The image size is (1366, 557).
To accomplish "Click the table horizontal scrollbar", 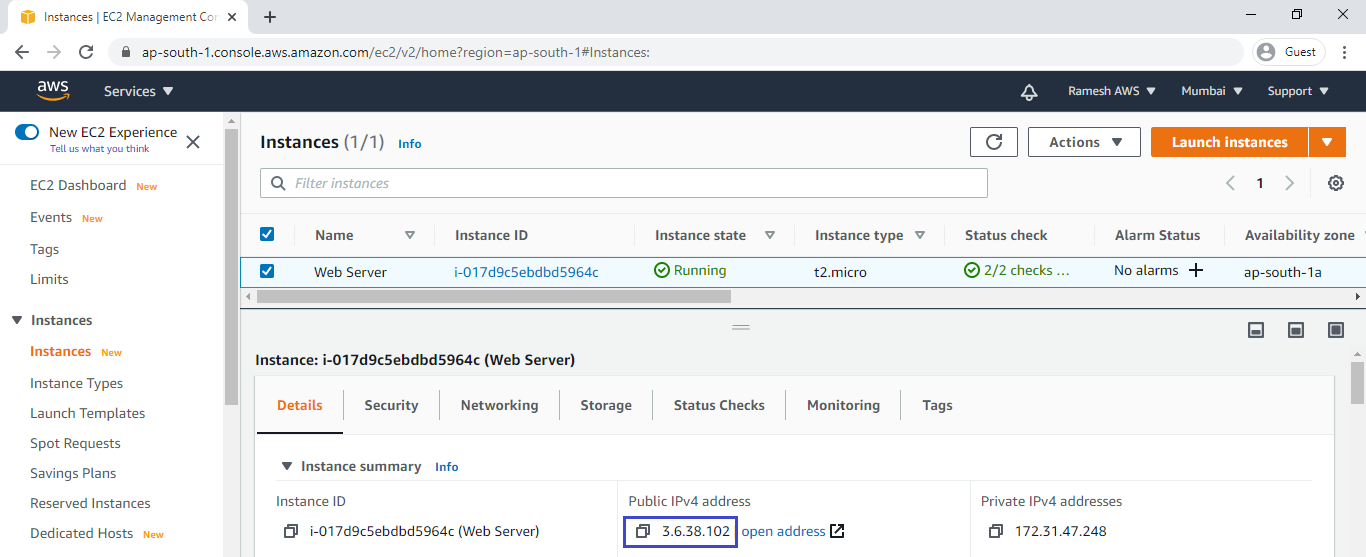I will click(494, 296).
